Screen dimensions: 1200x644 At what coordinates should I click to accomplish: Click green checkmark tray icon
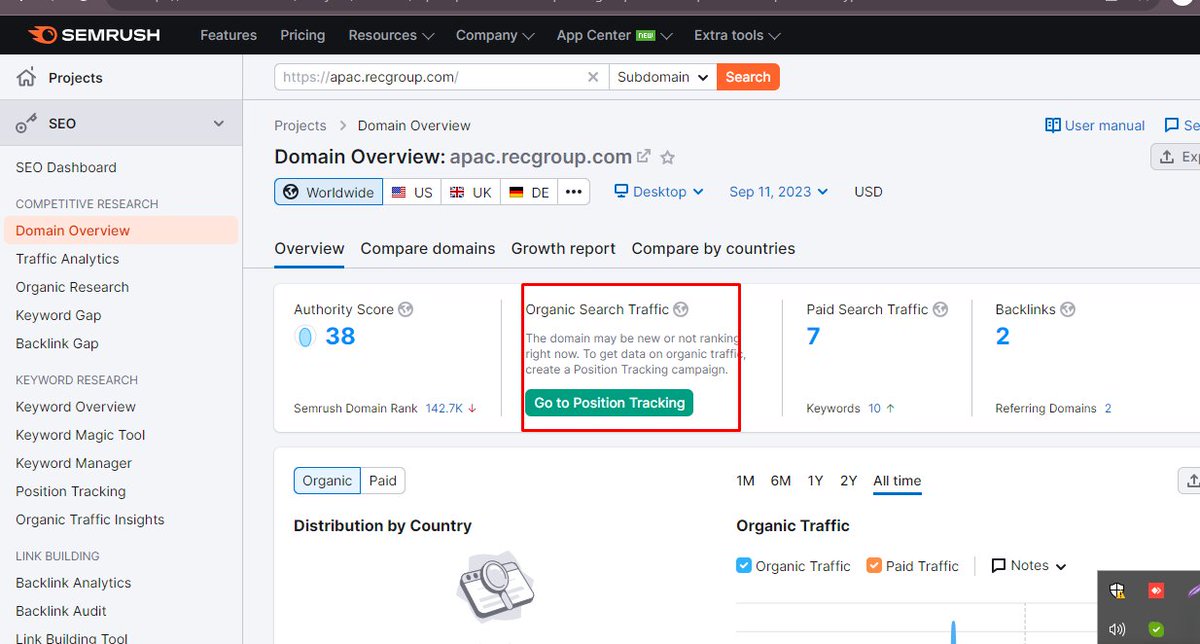(x=1156, y=629)
